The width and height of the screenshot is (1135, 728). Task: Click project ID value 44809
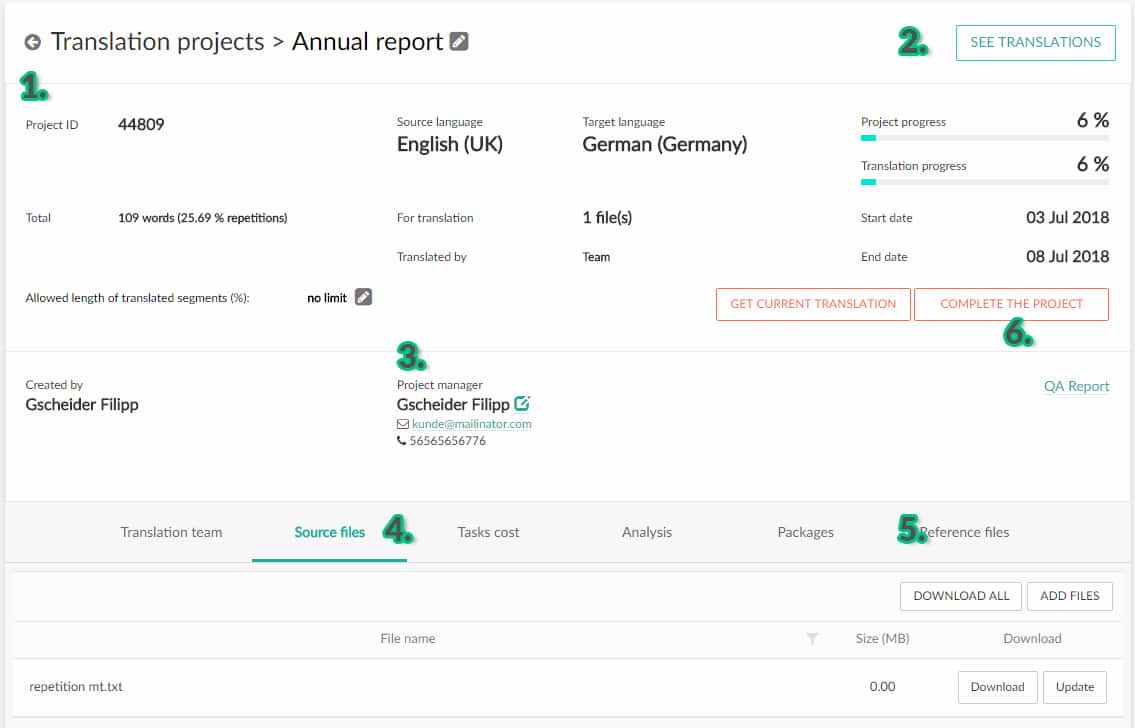[x=141, y=124]
